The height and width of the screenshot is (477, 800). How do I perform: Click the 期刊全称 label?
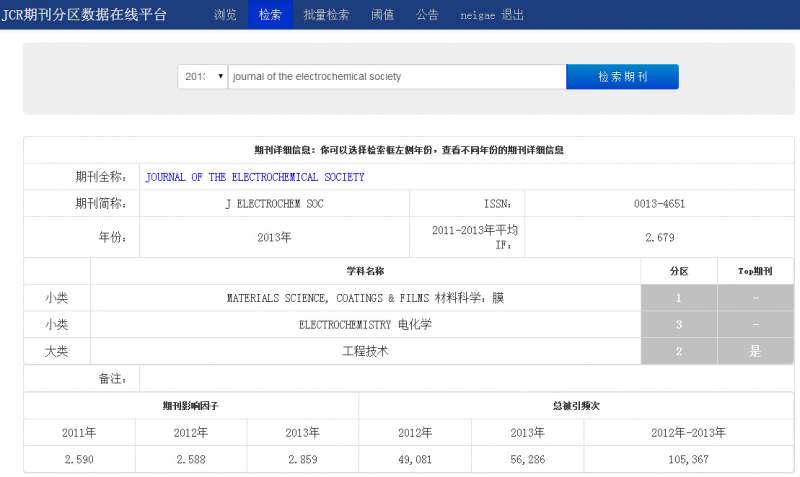pos(101,177)
